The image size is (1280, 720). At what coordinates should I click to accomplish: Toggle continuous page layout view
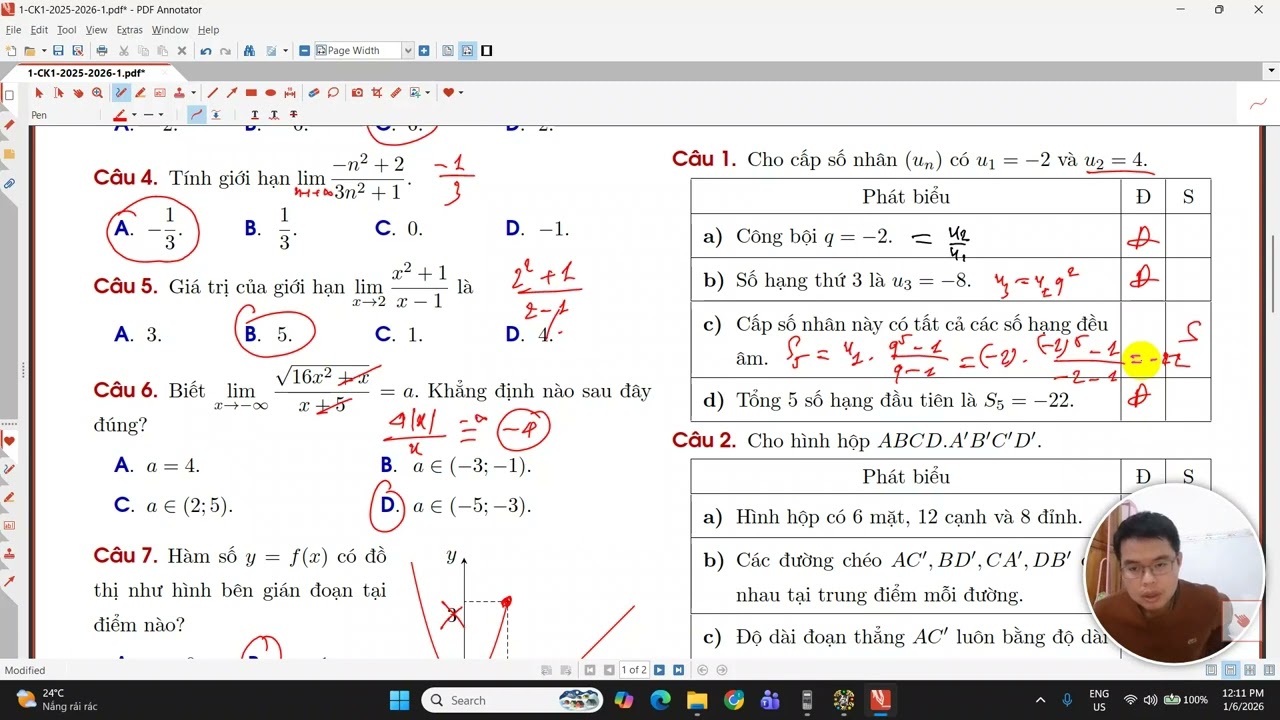point(467,50)
